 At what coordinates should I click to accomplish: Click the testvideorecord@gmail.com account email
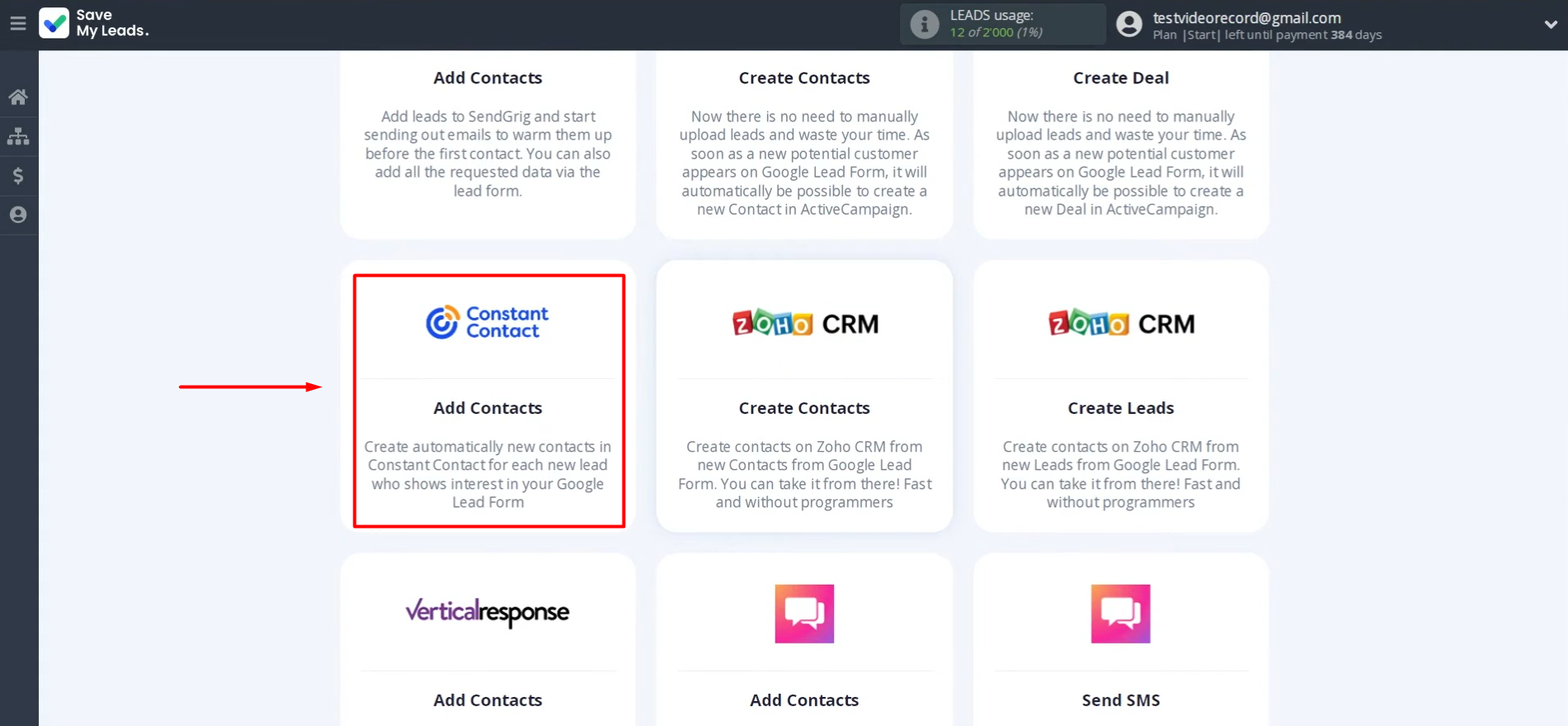(x=1247, y=17)
